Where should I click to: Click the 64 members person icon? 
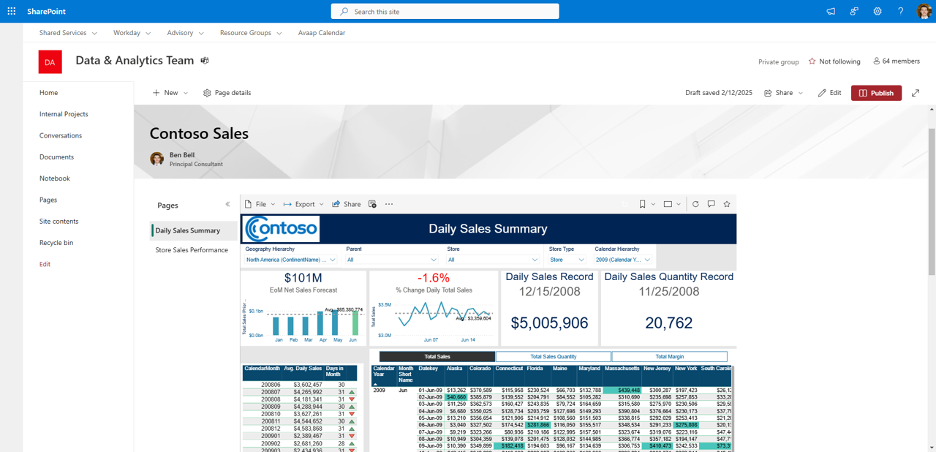click(x=877, y=61)
